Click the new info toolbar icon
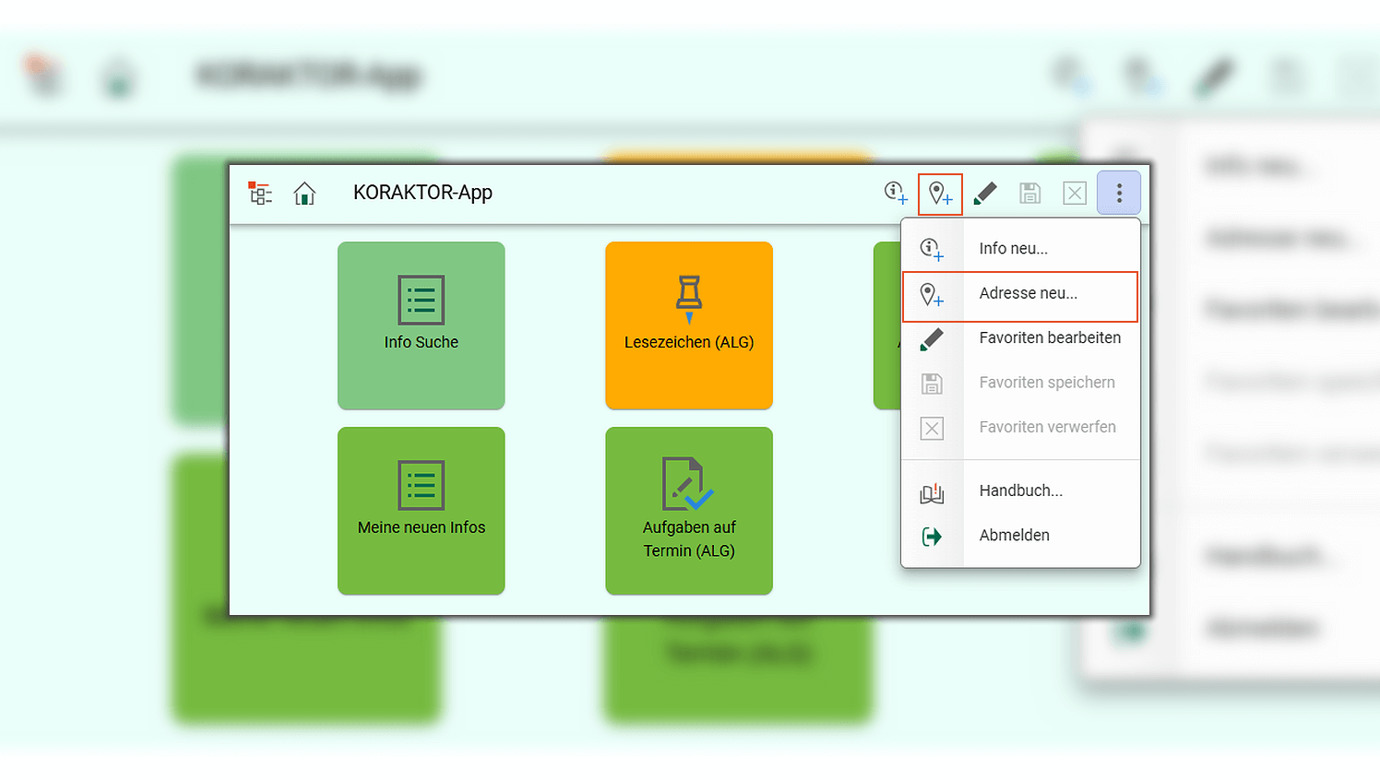This screenshot has height=780, width=1380. (x=896, y=193)
